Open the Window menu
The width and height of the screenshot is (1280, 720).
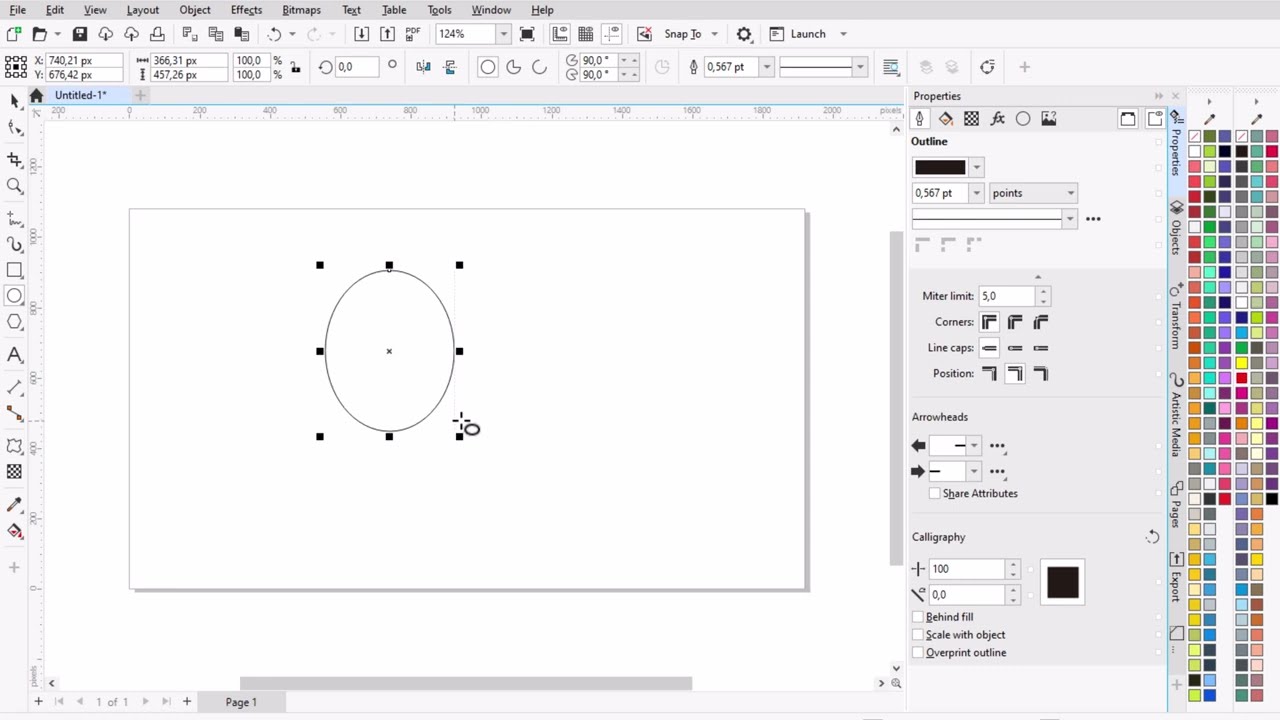pos(491,10)
